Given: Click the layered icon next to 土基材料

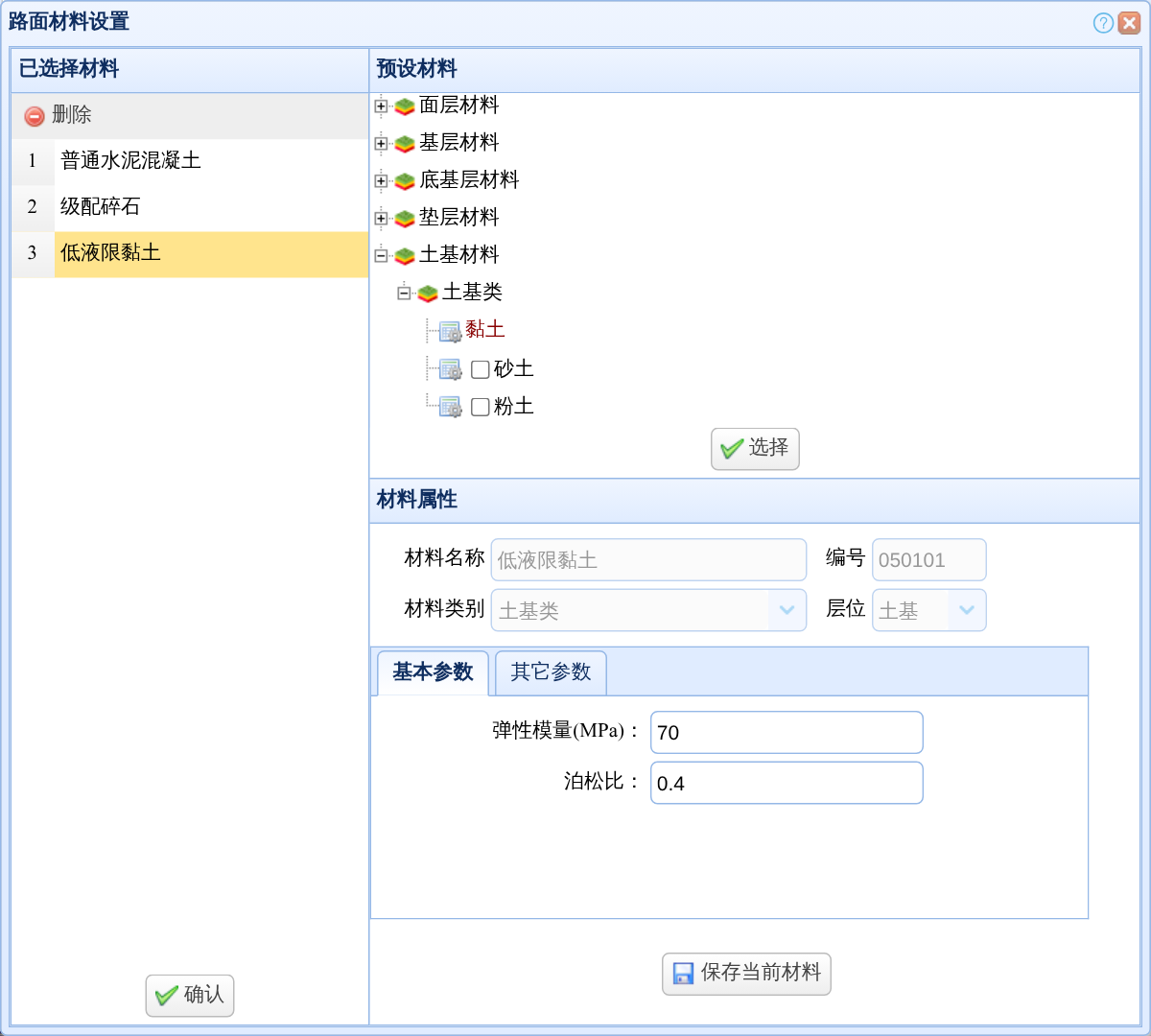Looking at the screenshot, I should (x=405, y=256).
